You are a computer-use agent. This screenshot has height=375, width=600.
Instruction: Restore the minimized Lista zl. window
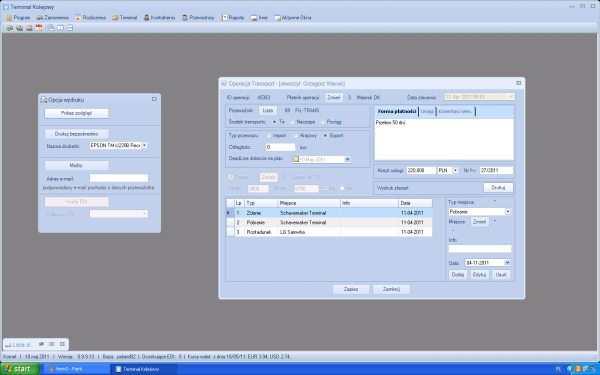point(42,344)
